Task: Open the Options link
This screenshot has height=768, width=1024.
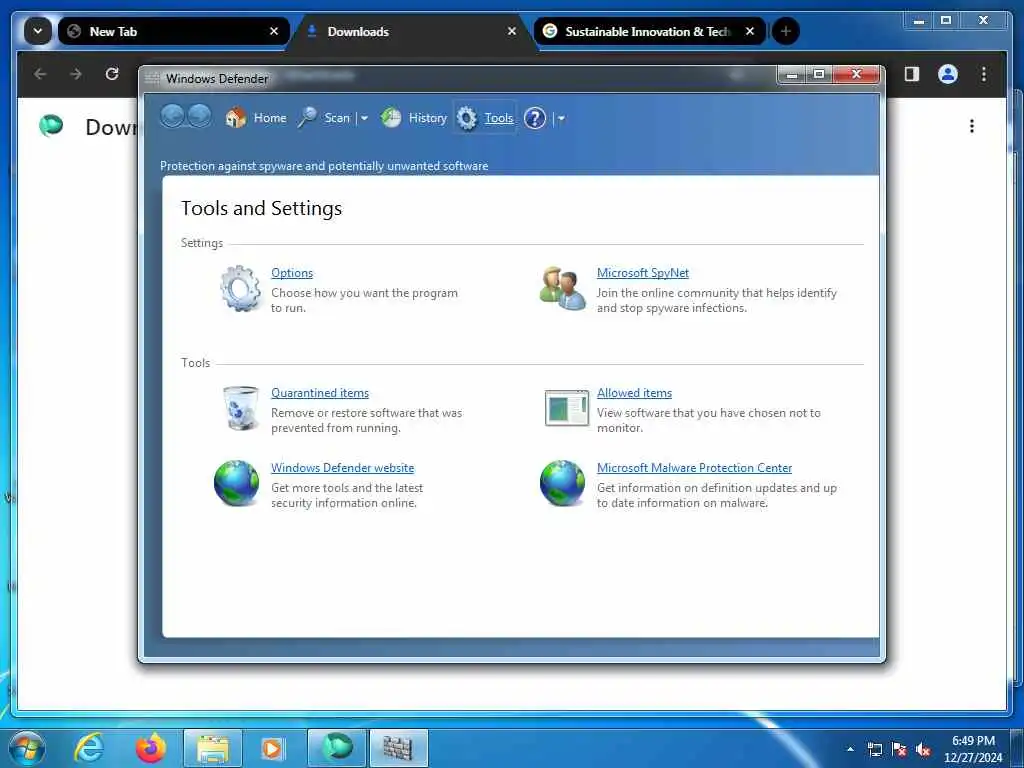Action: (292, 273)
